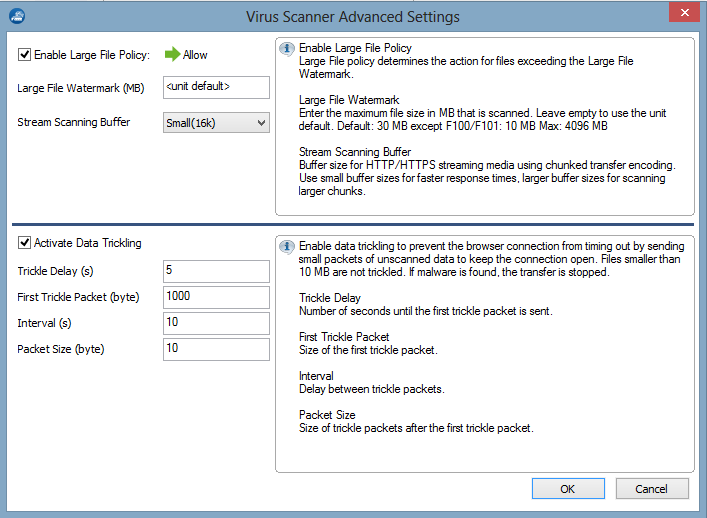Click the data trickling description panel
This screenshot has width=707, height=518.
[484, 350]
